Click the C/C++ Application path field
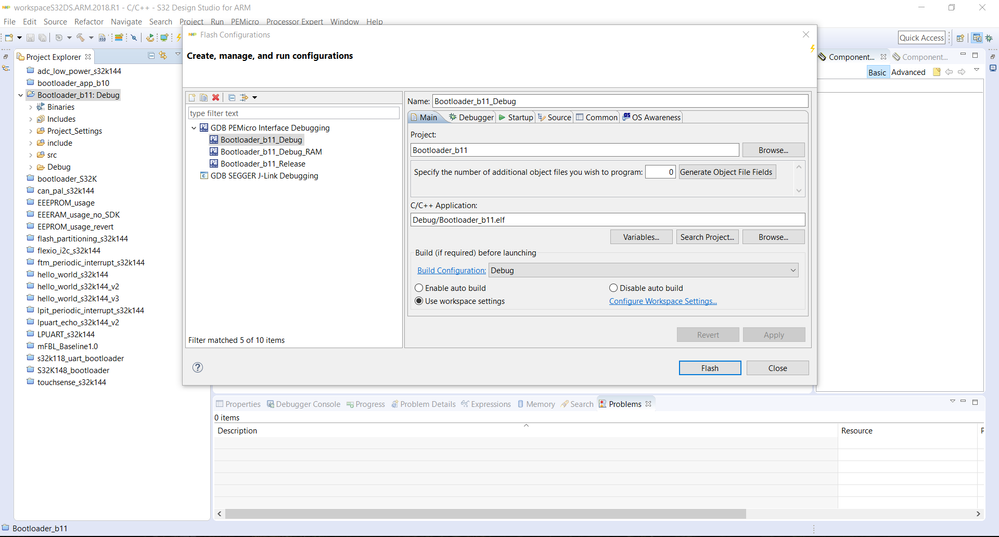The image size is (999, 537). coord(608,220)
